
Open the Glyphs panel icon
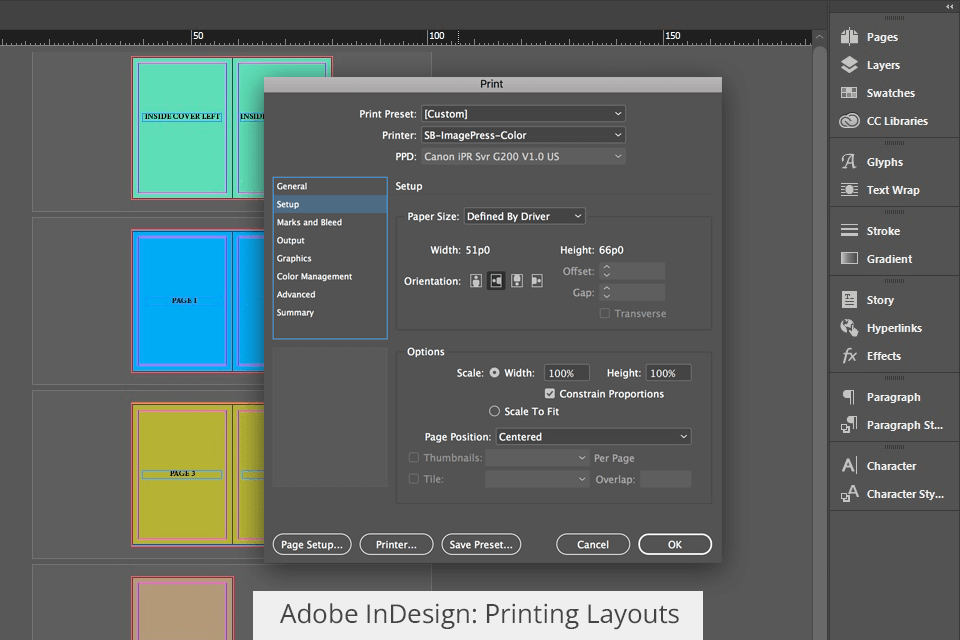coord(849,162)
